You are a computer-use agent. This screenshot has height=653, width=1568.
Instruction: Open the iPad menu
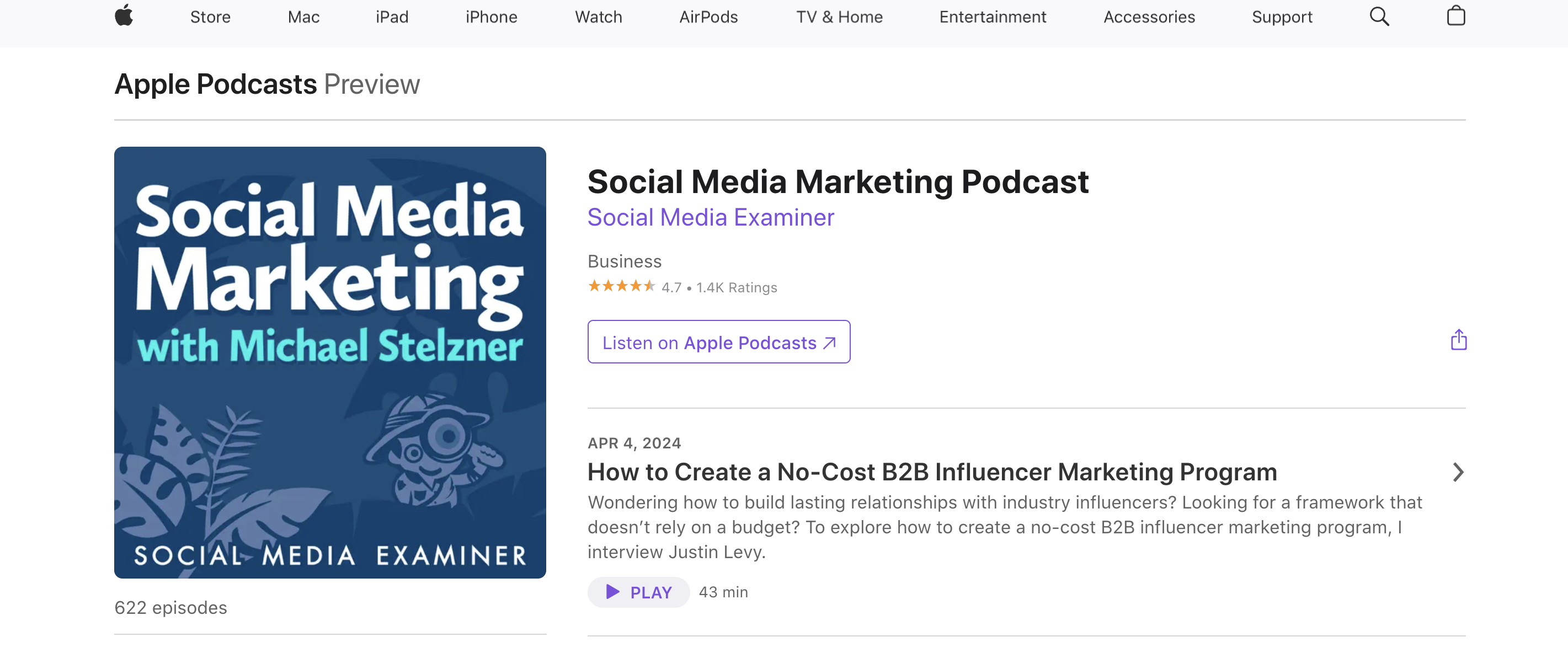tap(391, 17)
